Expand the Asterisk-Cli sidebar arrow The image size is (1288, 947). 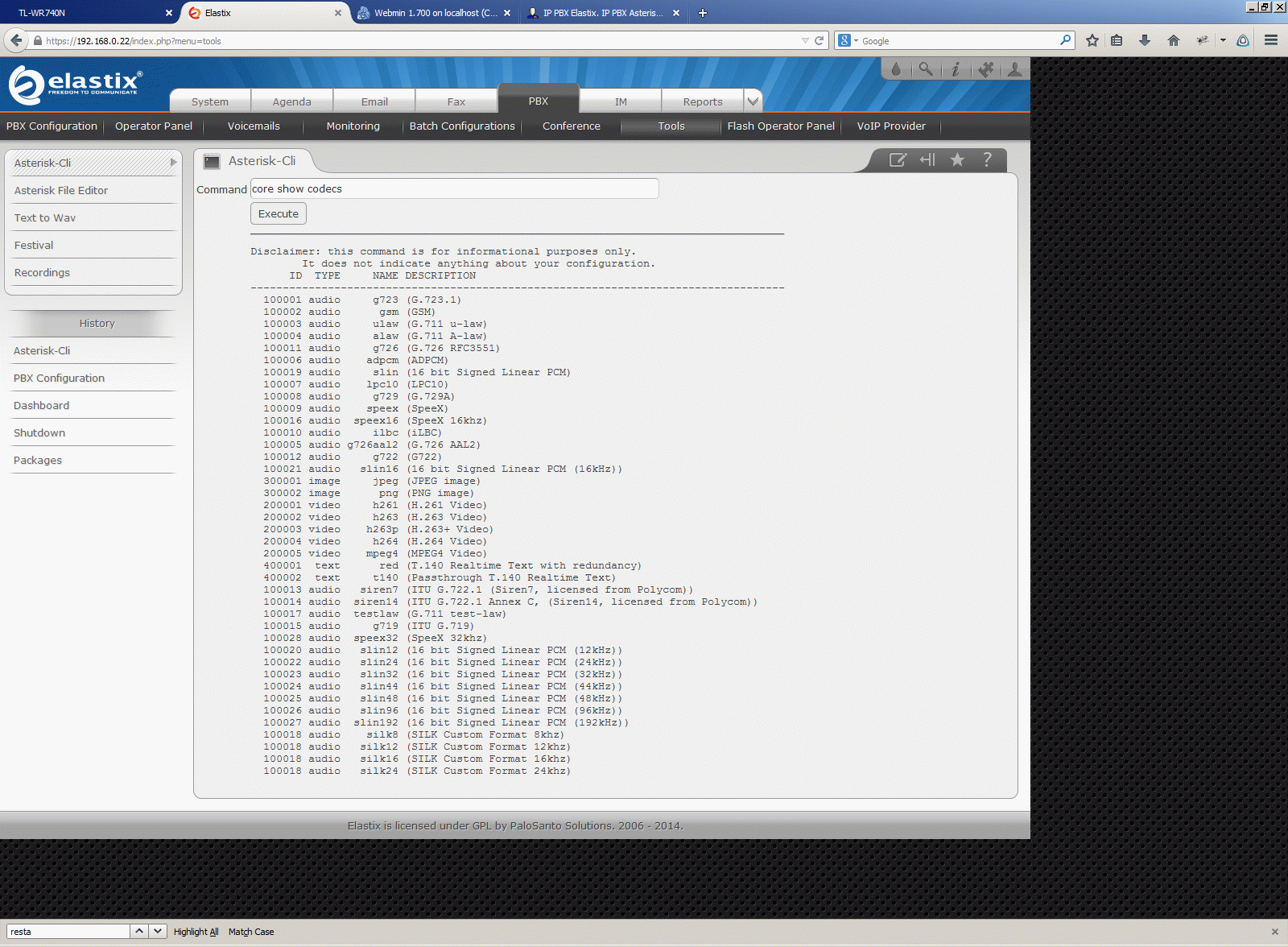click(x=173, y=163)
